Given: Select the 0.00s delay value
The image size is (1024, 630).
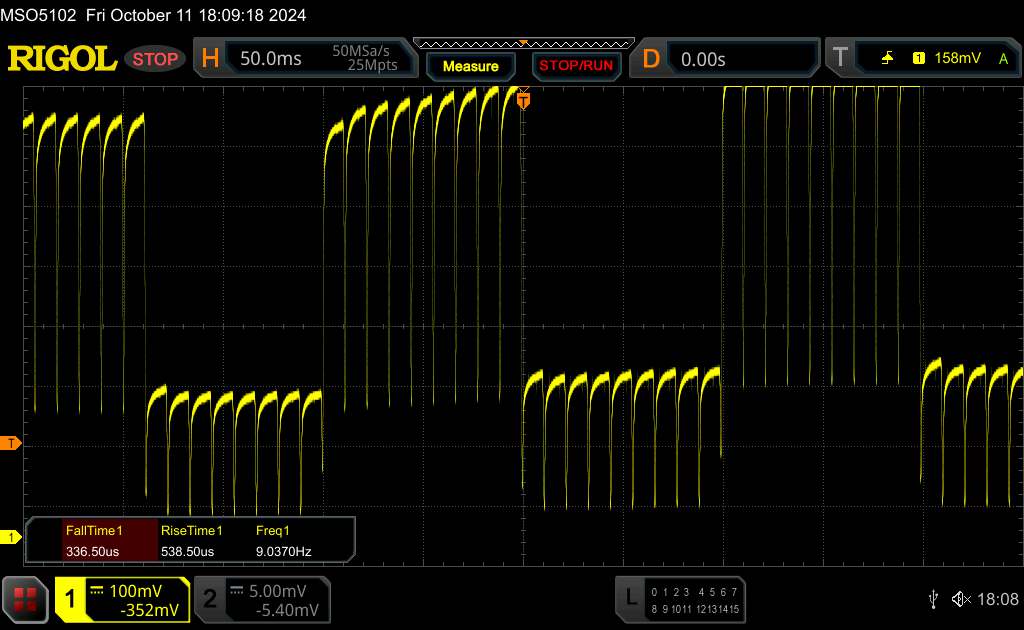Looking at the screenshot, I should point(703,59).
